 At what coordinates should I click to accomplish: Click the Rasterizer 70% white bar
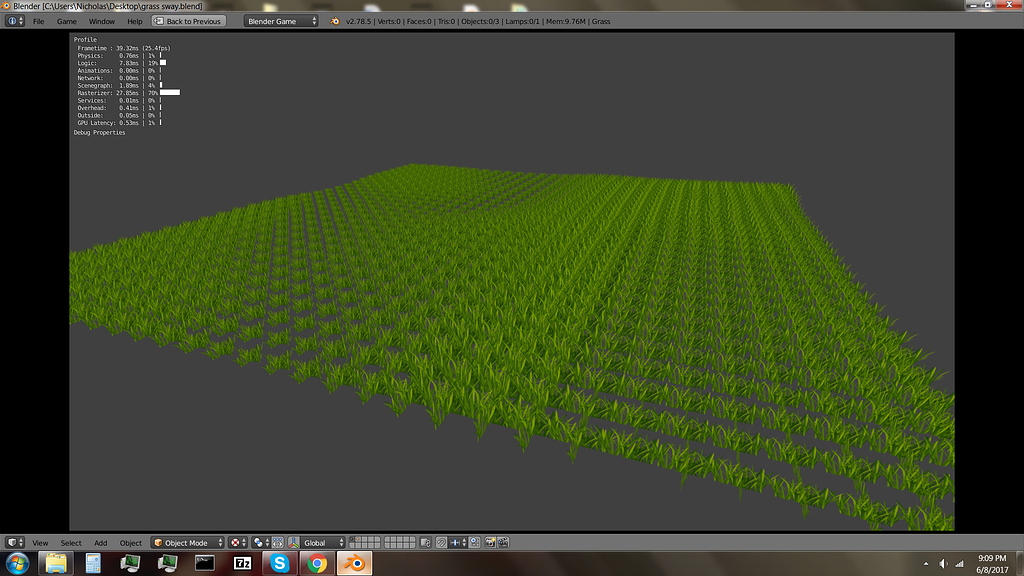[x=170, y=93]
